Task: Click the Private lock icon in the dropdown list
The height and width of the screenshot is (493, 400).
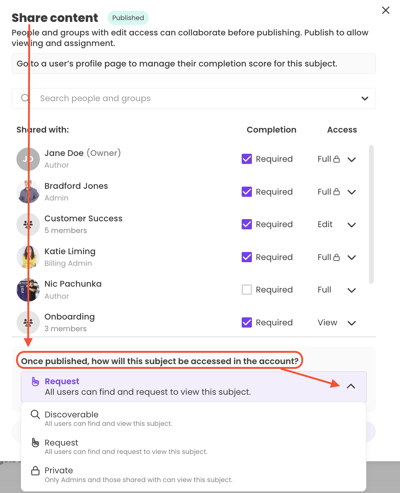Action: (x=35, y=471)
